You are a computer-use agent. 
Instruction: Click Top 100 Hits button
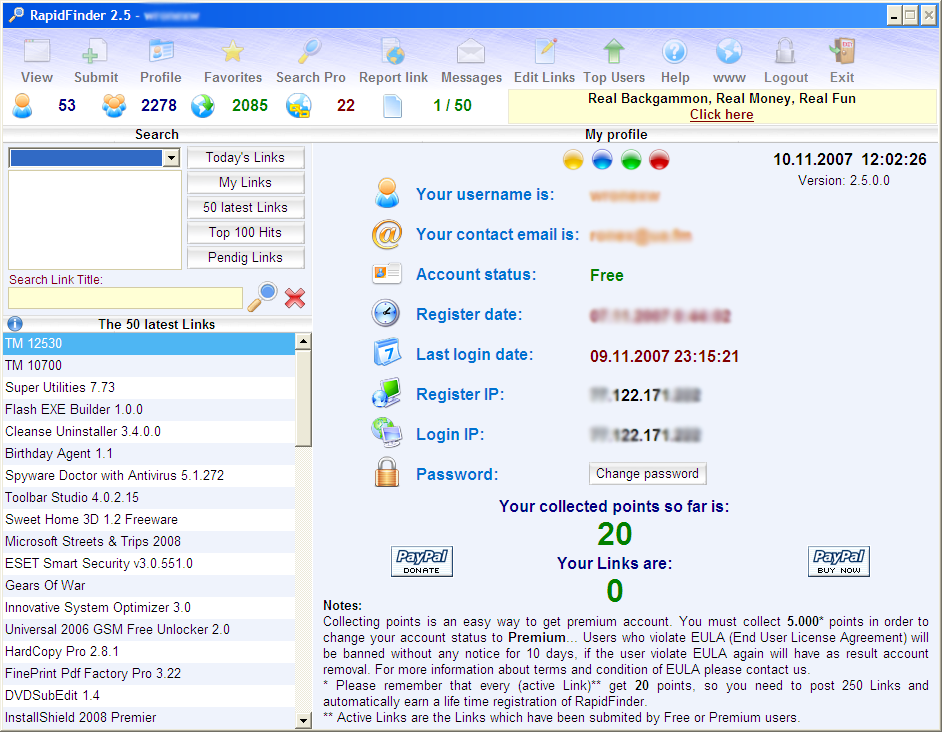245,233
